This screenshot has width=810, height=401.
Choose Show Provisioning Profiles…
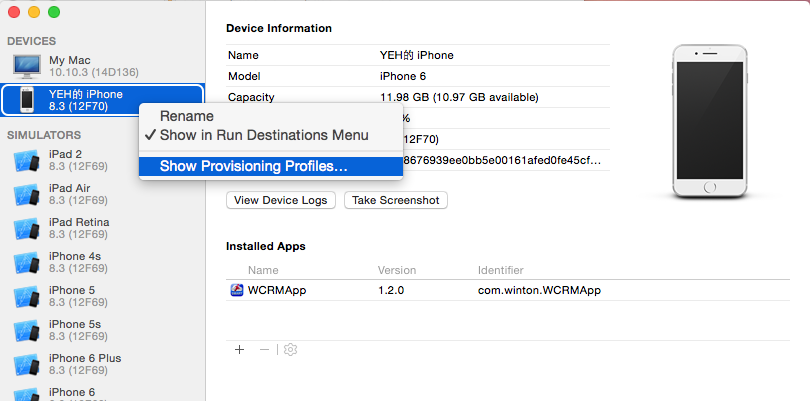271,166
